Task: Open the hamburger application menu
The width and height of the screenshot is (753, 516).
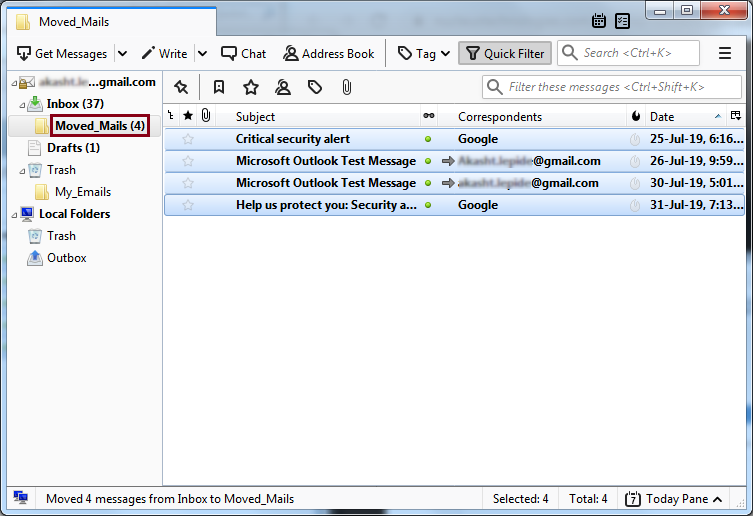Action: [x=725, y=53]
